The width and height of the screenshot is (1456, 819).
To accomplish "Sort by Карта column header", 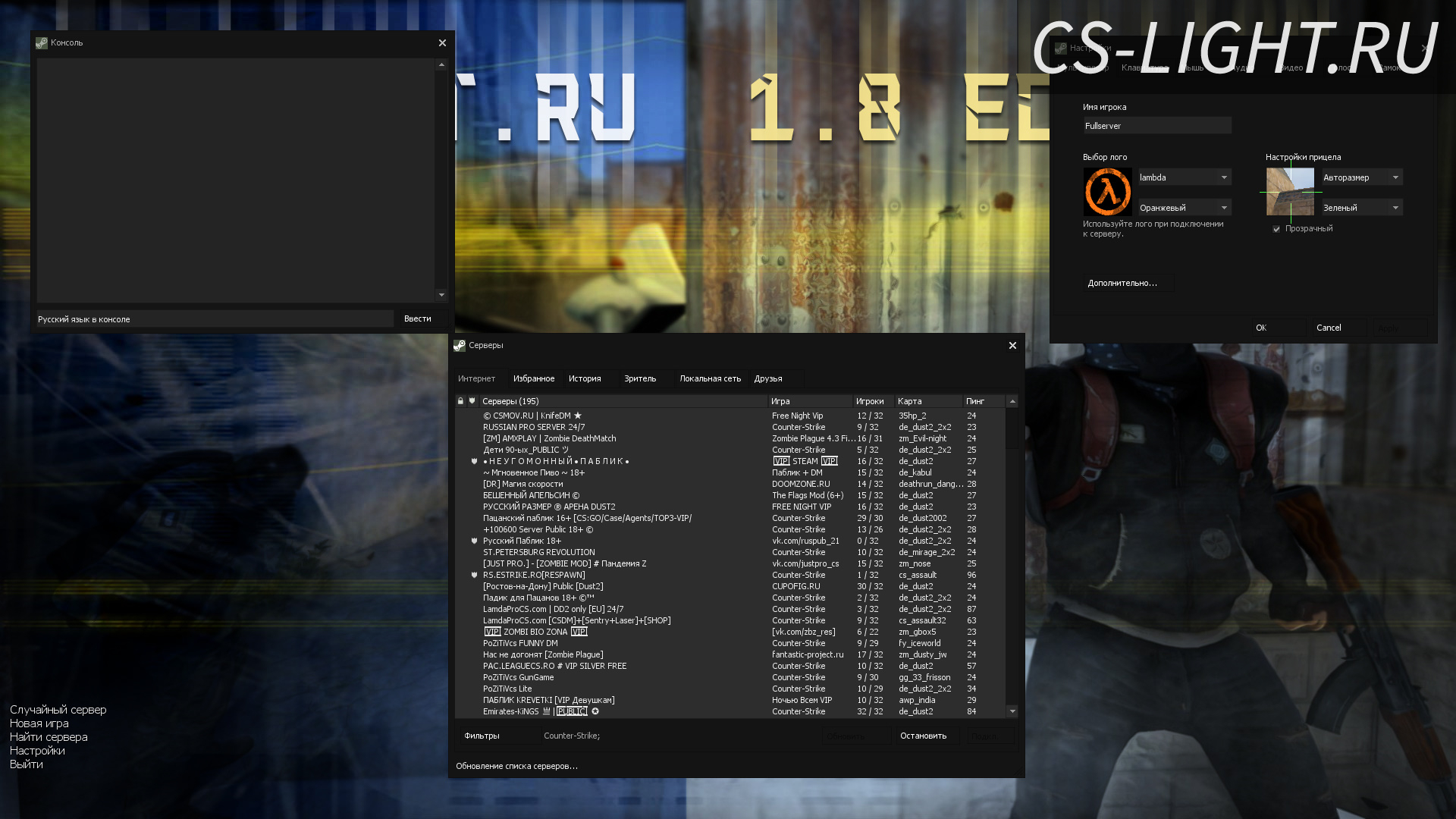I will [929, 401].
